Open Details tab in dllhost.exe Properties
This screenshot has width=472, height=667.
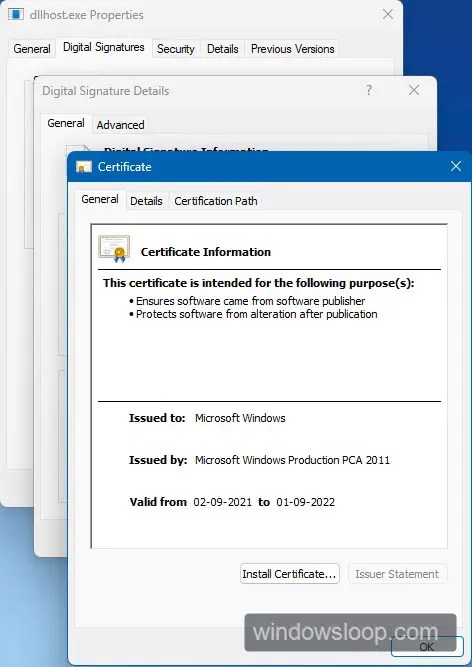click(223, 49)
